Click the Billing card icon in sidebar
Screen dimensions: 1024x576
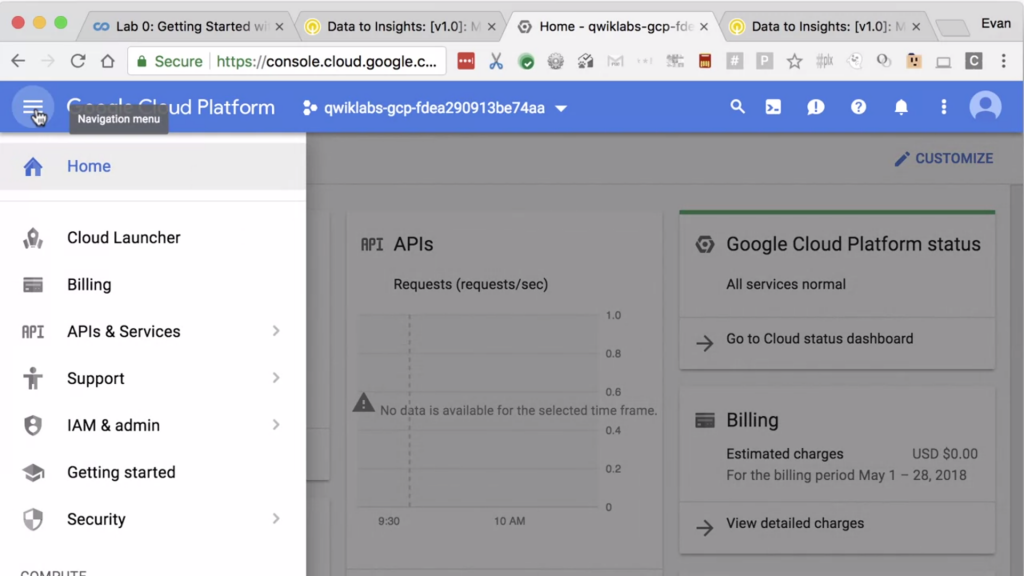33,285
